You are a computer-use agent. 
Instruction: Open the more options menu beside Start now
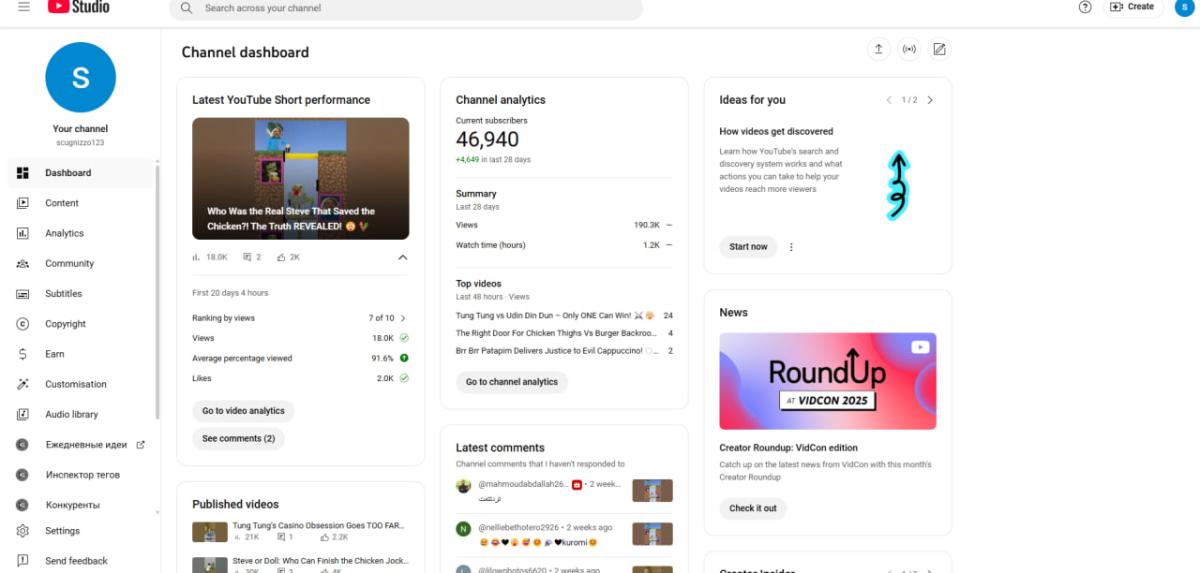click(x=791, y=247)
